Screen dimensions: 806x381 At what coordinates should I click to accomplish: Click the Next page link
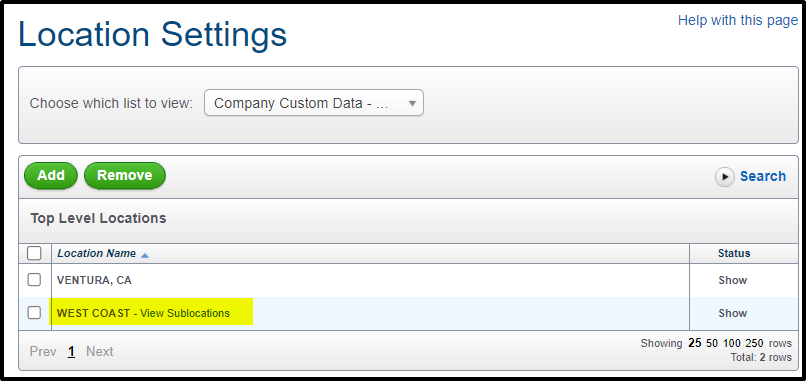(100, 352)
